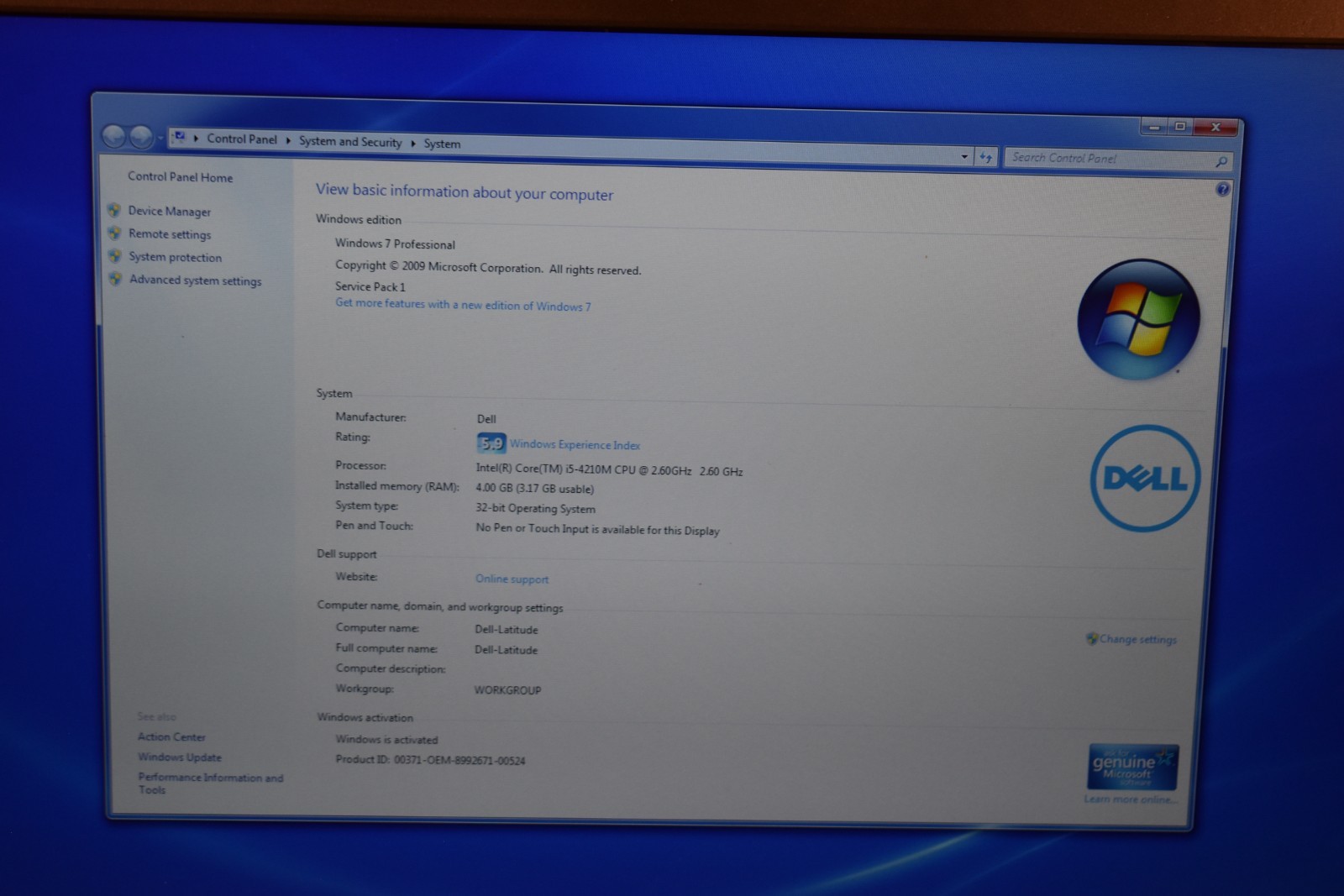
Task: Maximize the System window
Action: (x=1180, y=127)
